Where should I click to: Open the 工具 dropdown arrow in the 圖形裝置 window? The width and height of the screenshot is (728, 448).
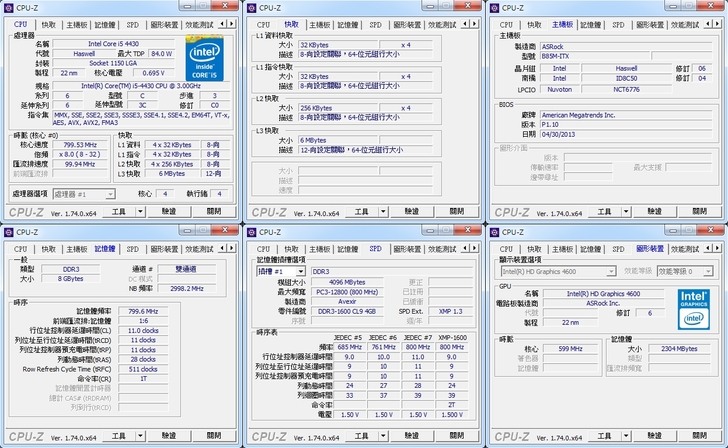(x=626, y=436)
